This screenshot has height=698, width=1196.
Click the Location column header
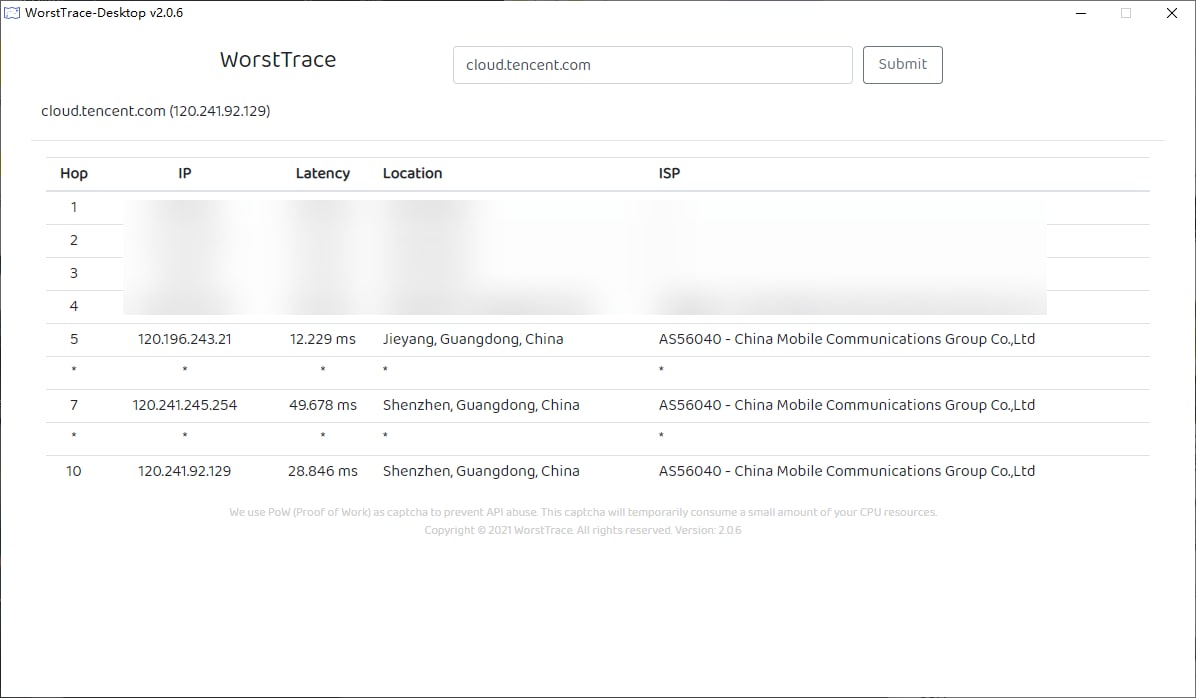[x=413, y=173]
